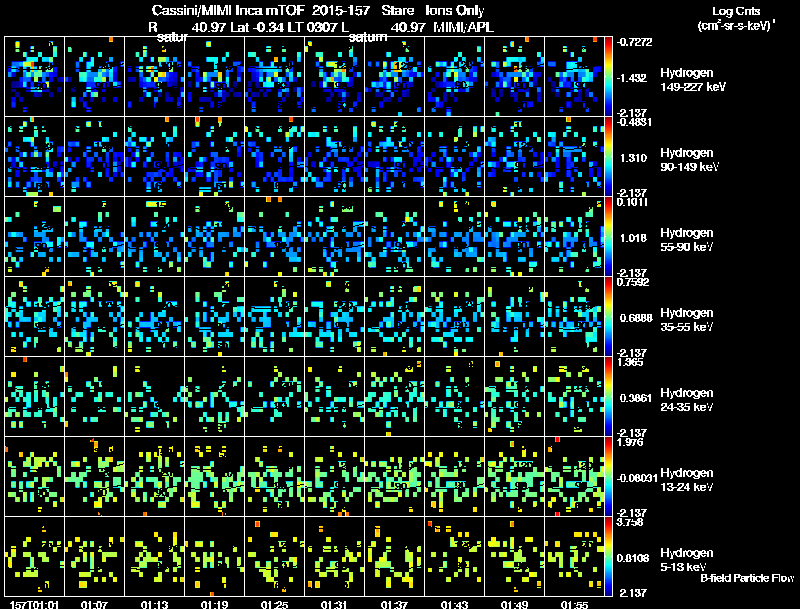Click the 'B-field Particle Flow' label
This screenshot has height=609, width=800.
pyautogui.click(x=747, y=578)
